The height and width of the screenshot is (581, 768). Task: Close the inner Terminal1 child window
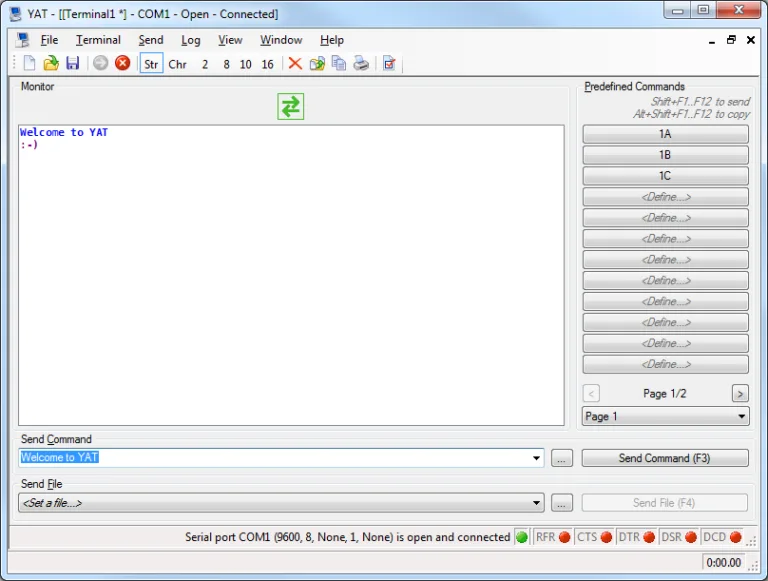750,40
